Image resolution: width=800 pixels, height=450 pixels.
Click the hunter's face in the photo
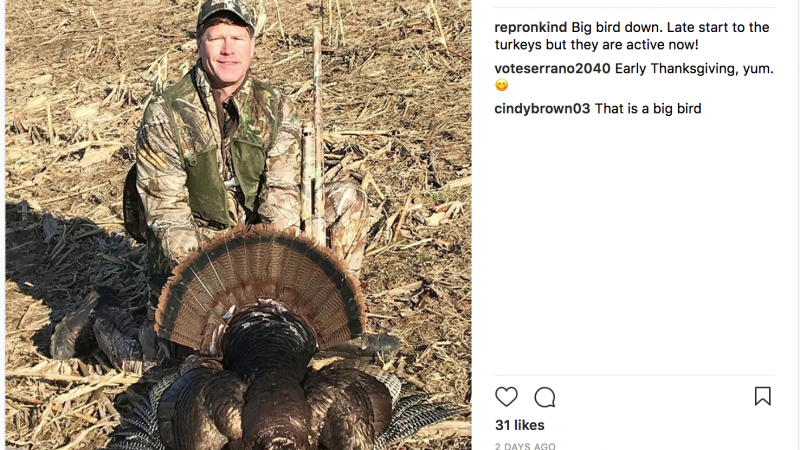(x=224, y=53)
